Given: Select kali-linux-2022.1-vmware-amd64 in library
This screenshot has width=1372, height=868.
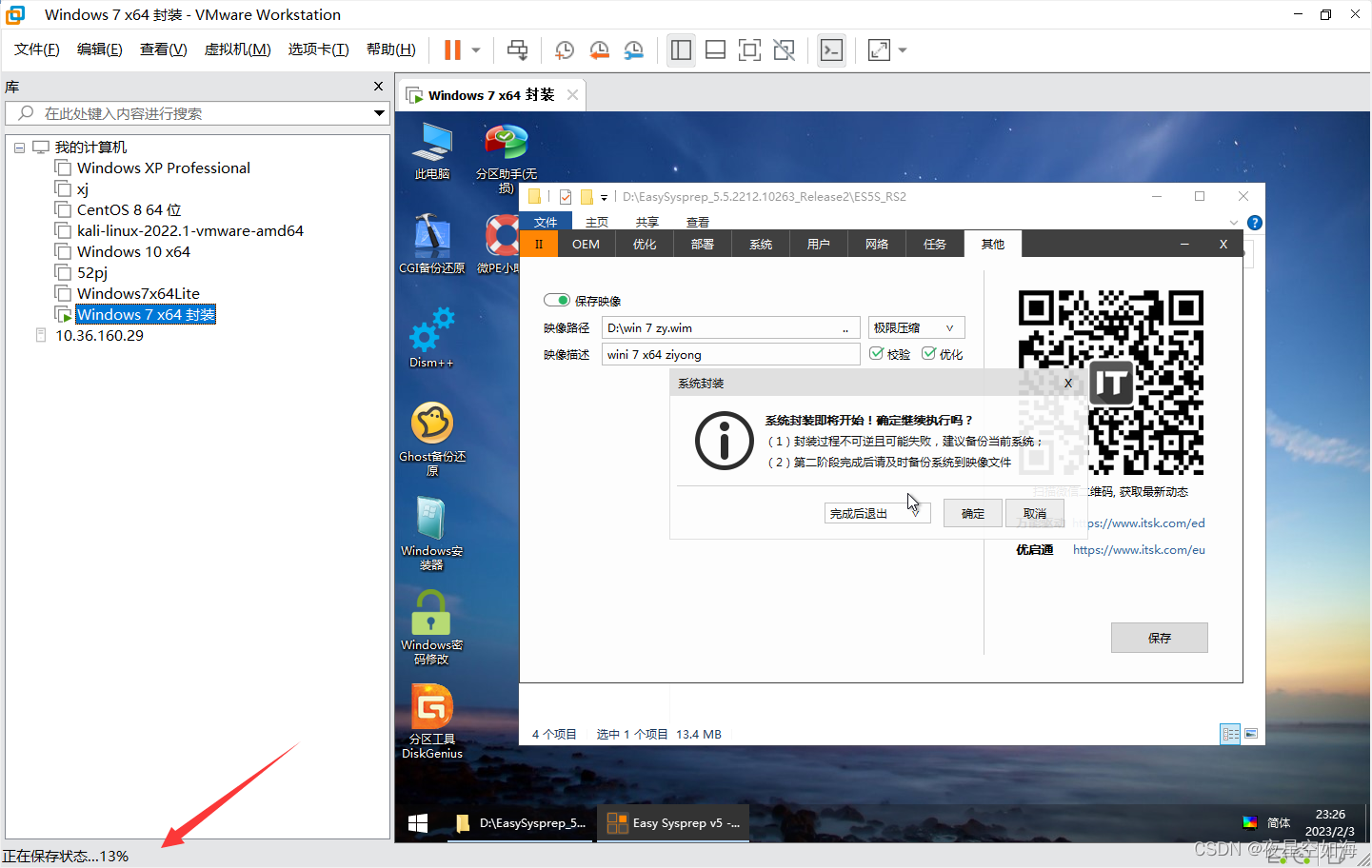Looking at the screenshot, I should pyautogui.click(x=189, y=230).
